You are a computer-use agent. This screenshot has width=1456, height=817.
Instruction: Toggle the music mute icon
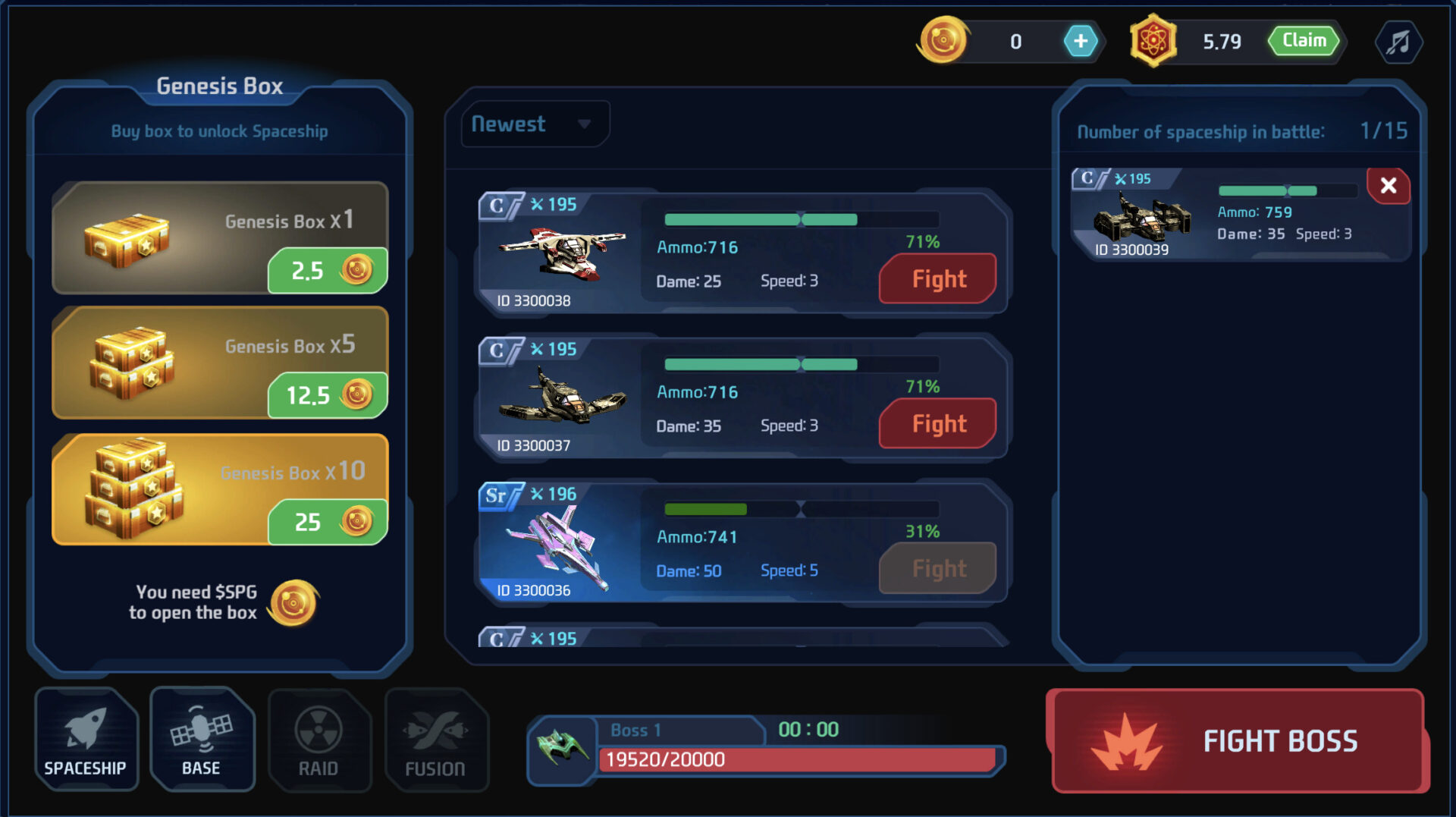[1398, 42]
